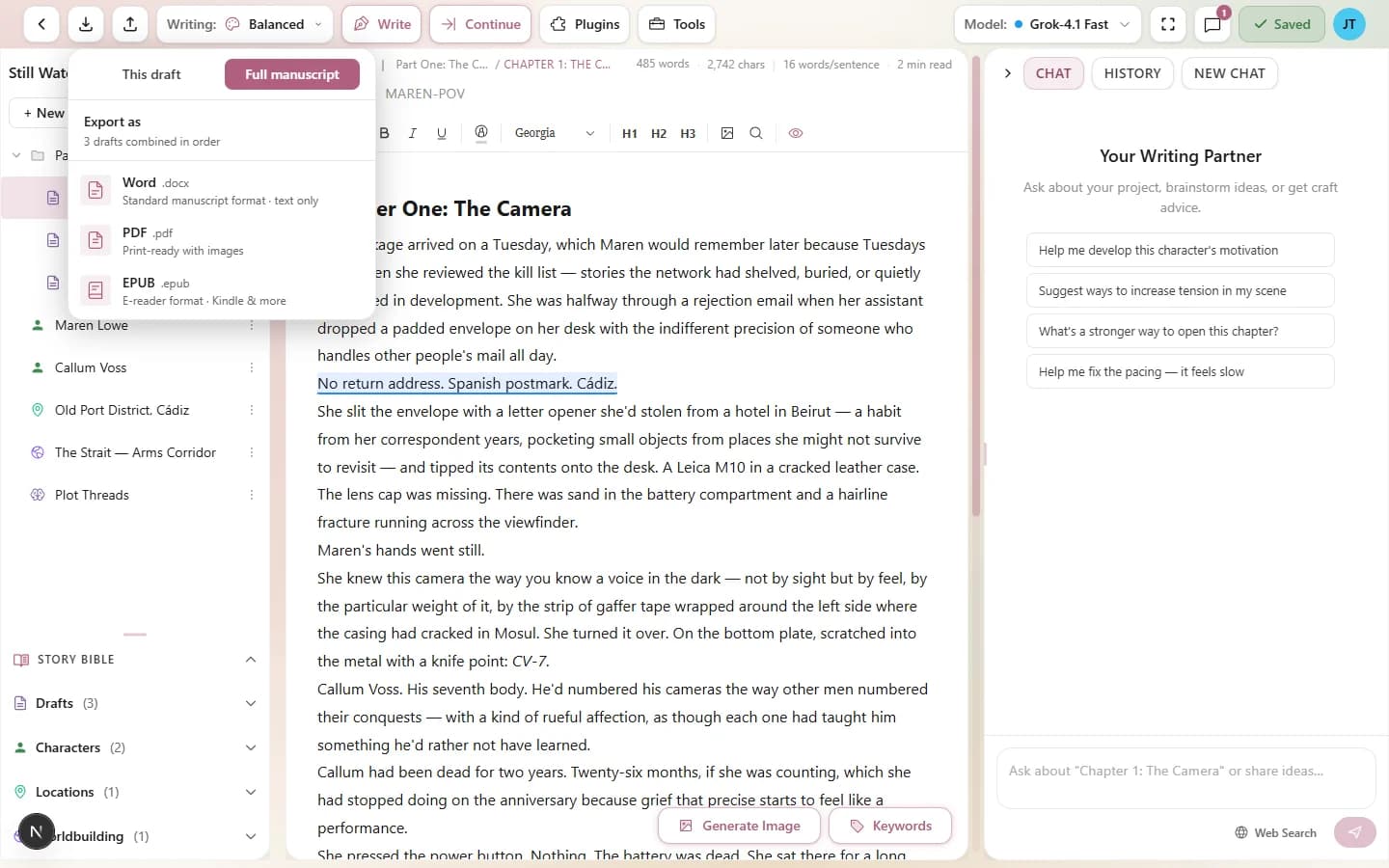The image size is (1389, 868).
Task: Click the editor vertical scrollbar
Action: point(975,289)
